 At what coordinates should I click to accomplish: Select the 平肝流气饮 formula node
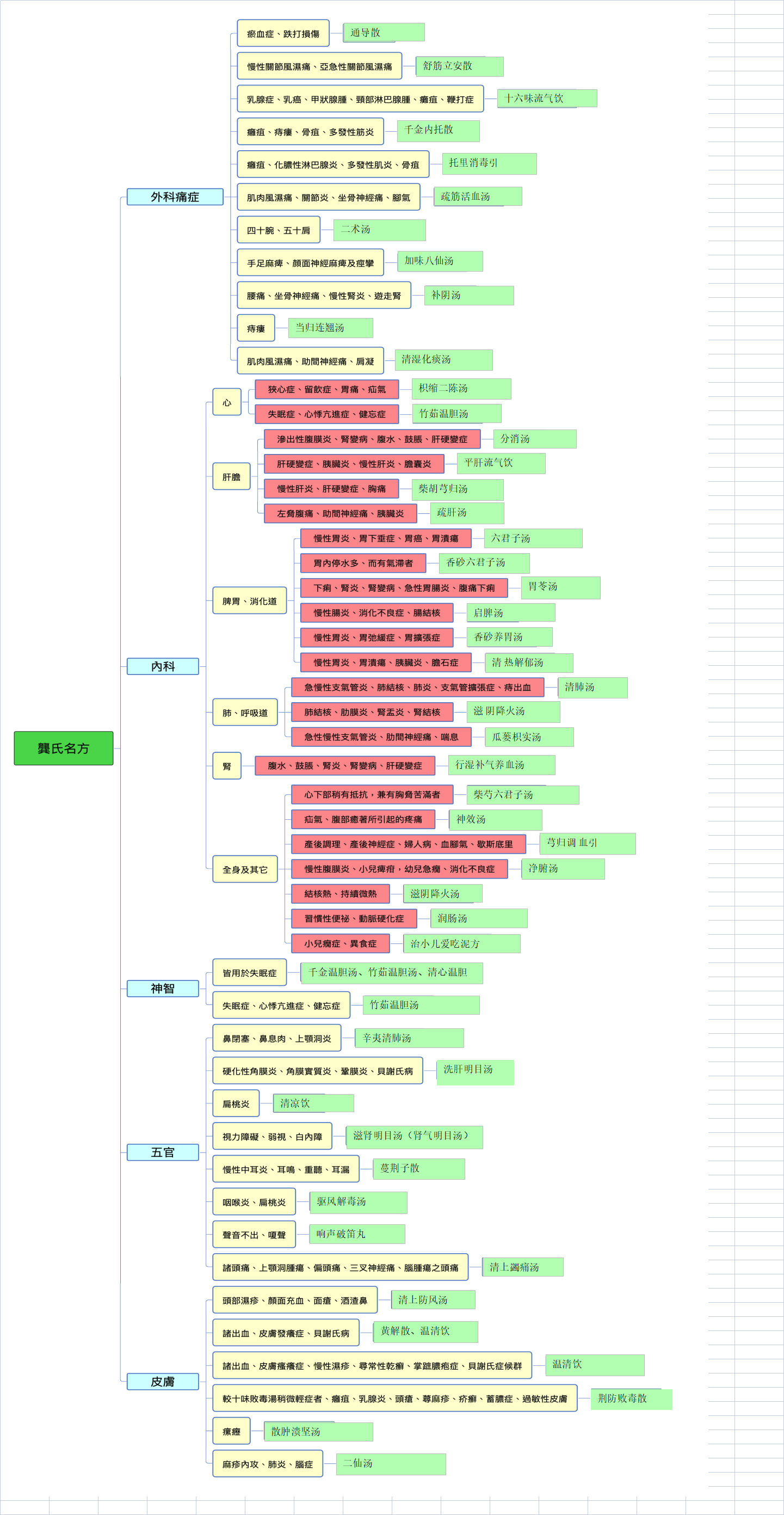501,463
